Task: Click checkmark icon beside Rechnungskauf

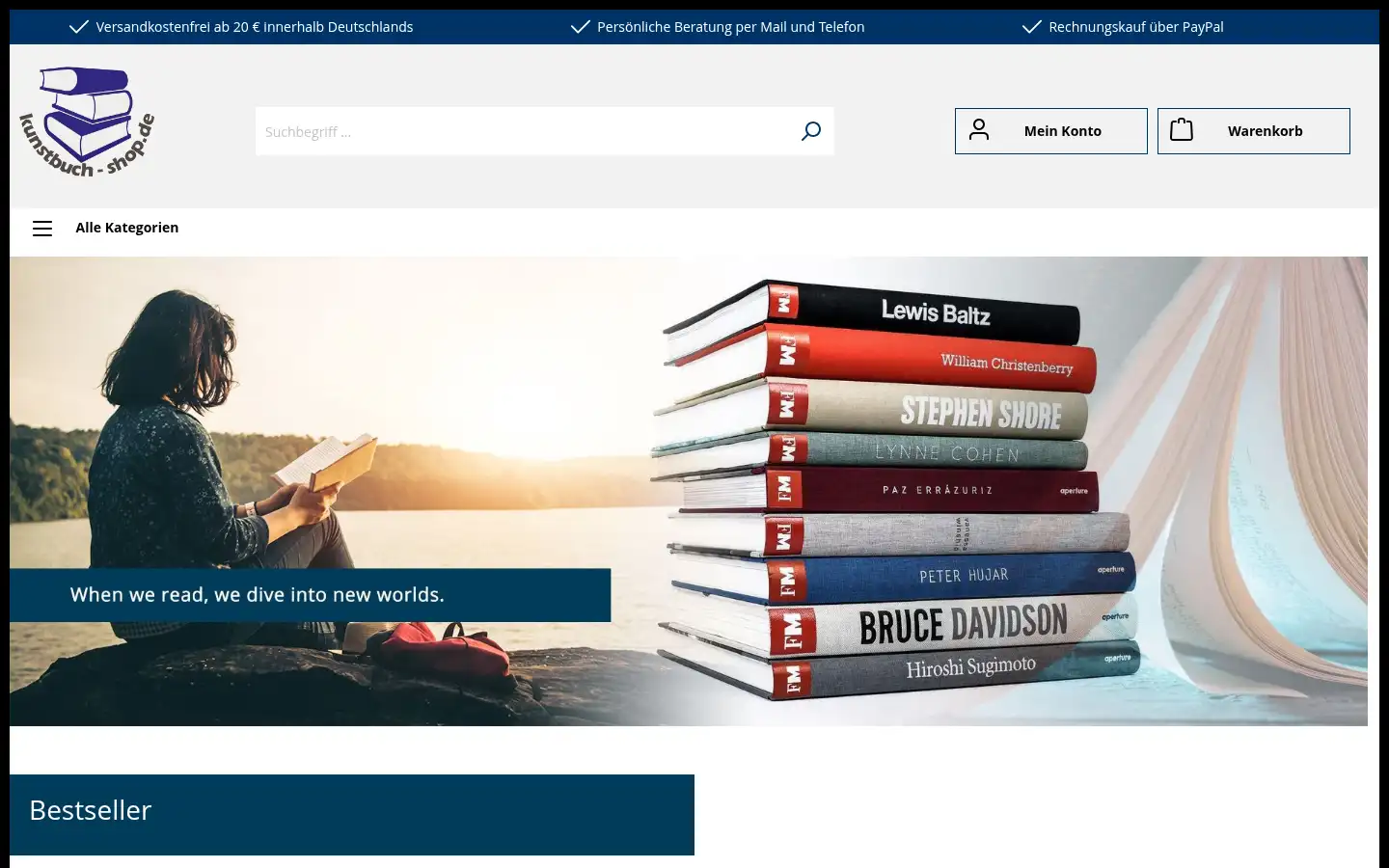Action: (1032, 27)
